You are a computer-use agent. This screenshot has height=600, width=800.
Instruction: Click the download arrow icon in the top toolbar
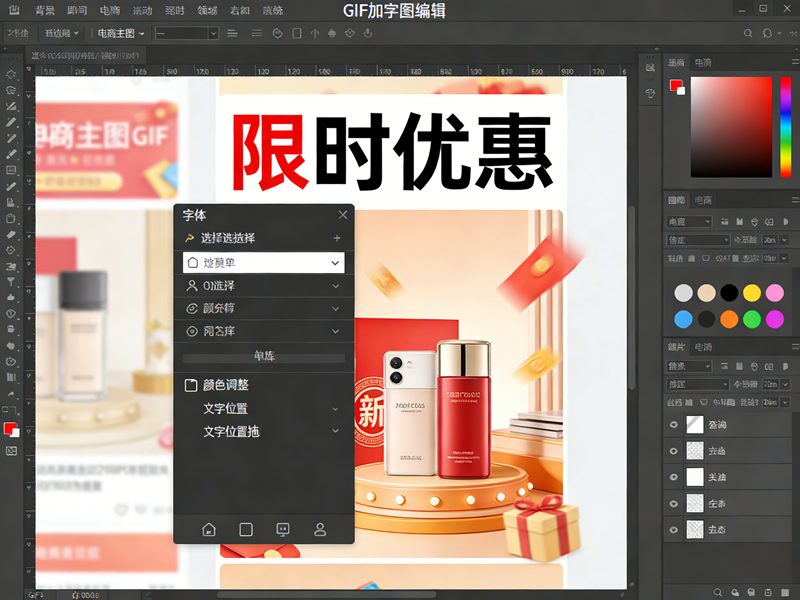pos(368,33)
